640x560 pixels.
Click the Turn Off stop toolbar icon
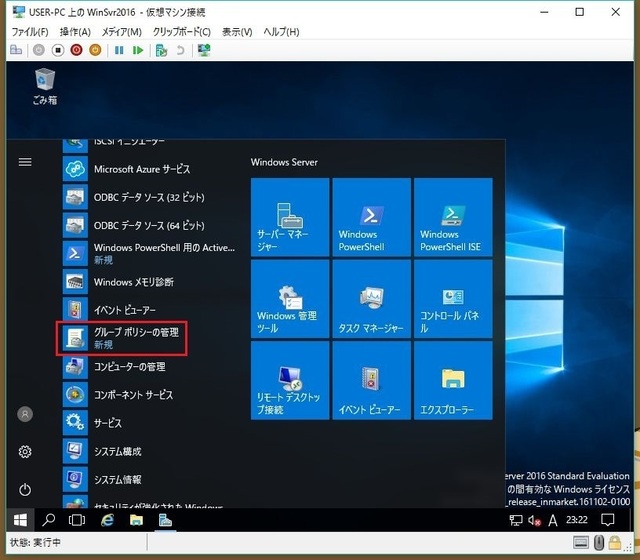pos(58,49)
